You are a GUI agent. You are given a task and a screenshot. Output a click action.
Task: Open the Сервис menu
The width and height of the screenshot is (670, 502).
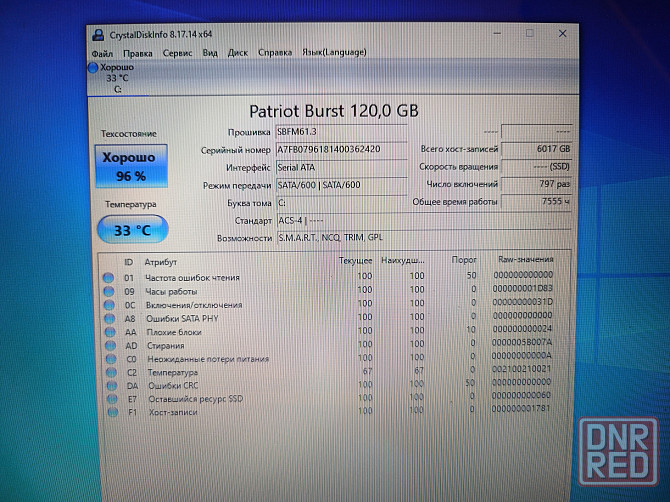click(x=177, y=53)
